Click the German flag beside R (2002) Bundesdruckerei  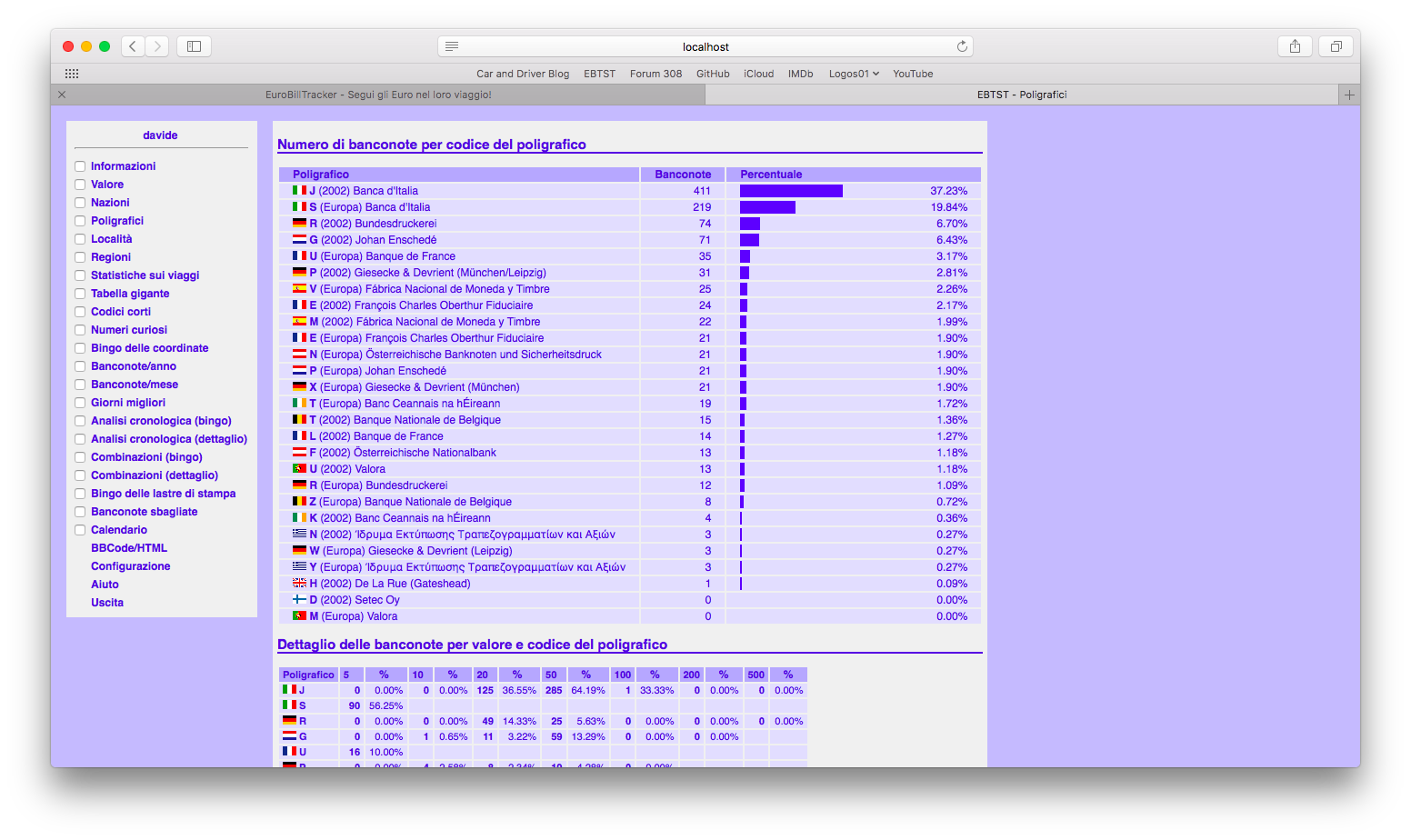coord(298,223)
